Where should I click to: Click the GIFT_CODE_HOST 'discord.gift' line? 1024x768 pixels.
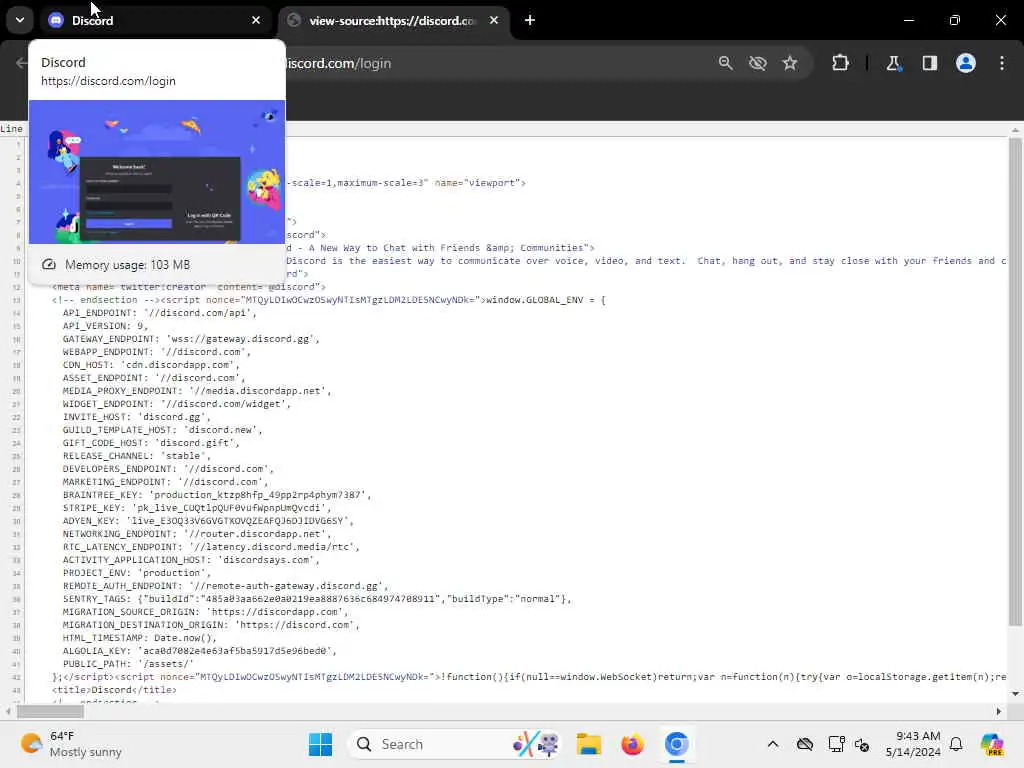pos(151,443)
